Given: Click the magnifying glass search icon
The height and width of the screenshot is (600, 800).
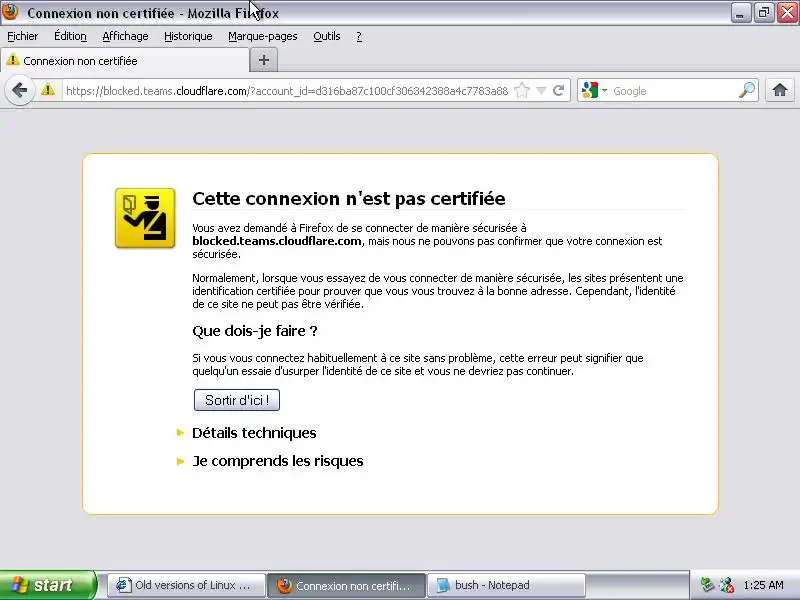Looking at the screenshot, I should click(746, 90).
